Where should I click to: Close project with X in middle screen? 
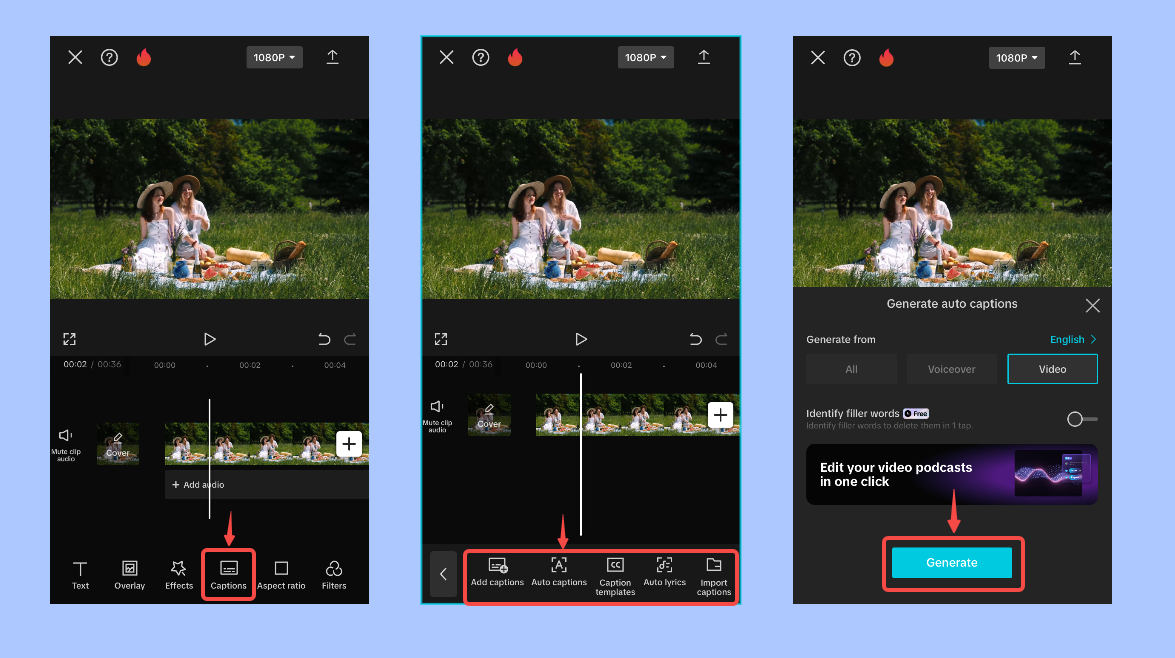pyautogui.click(x=447, y=58)
